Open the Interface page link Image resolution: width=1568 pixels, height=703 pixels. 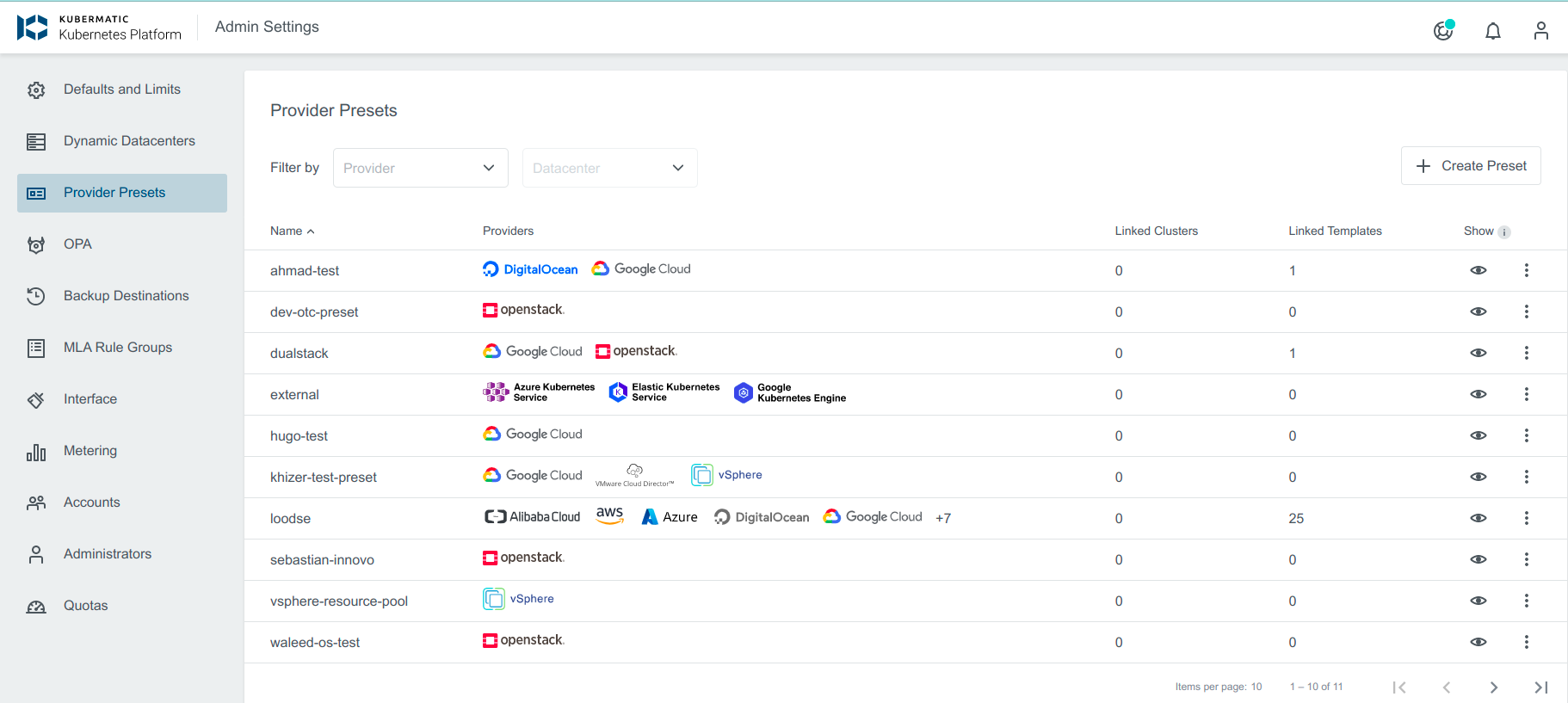tap(122, 399)
